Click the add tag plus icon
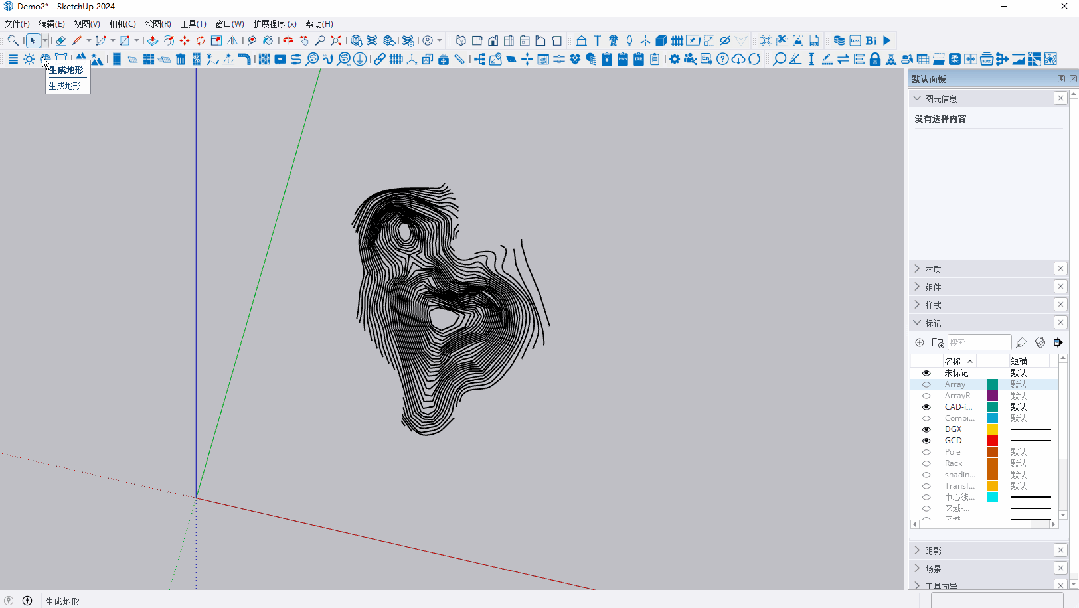1079x608 pixels. click(x=920, y=343)
